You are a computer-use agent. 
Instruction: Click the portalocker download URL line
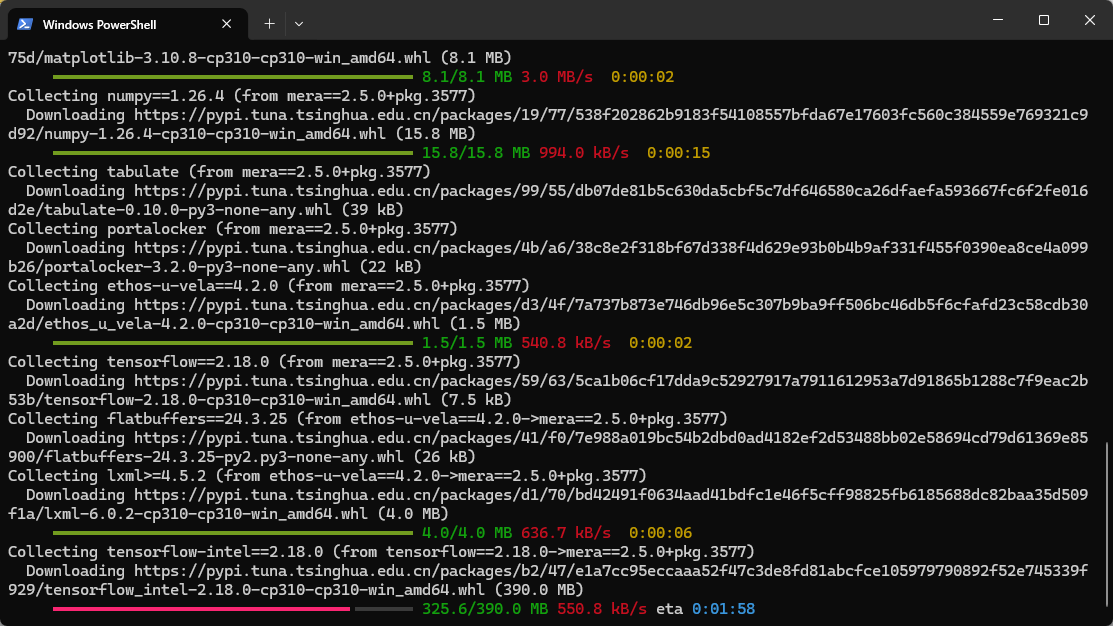point(556,248)
